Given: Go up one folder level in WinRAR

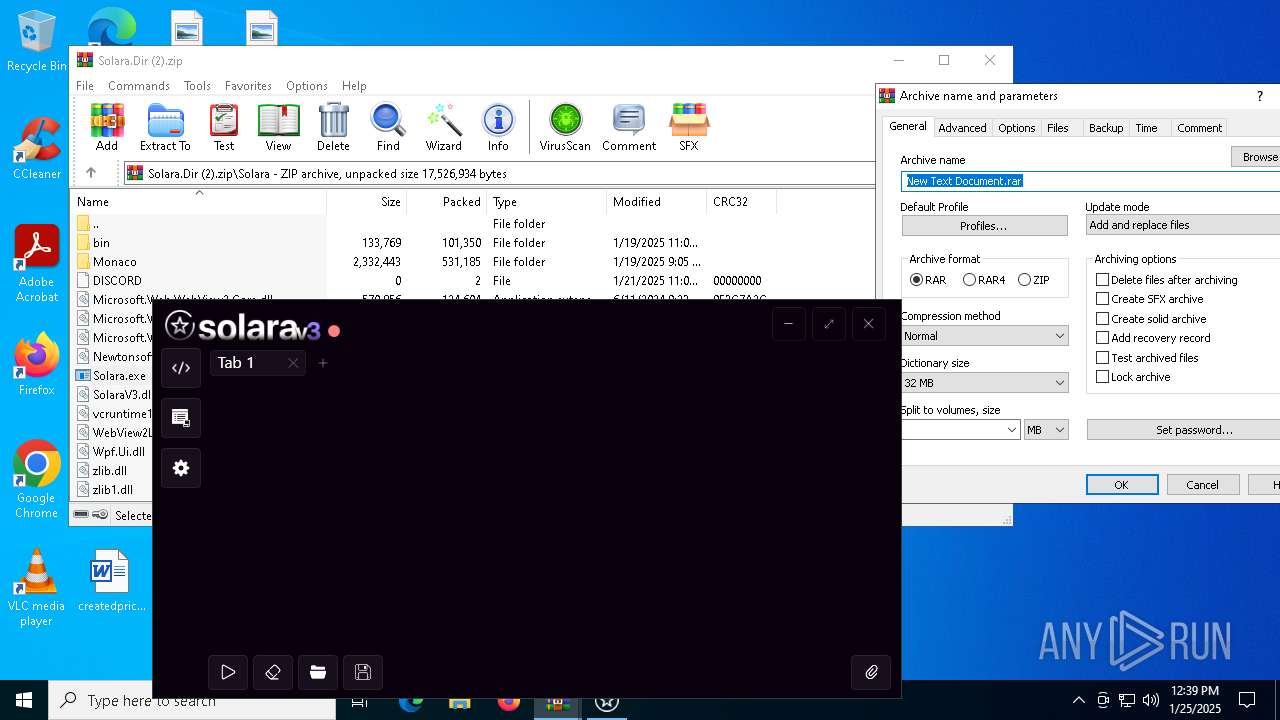Looking at the screenshot, I should [x=90, y=173].
